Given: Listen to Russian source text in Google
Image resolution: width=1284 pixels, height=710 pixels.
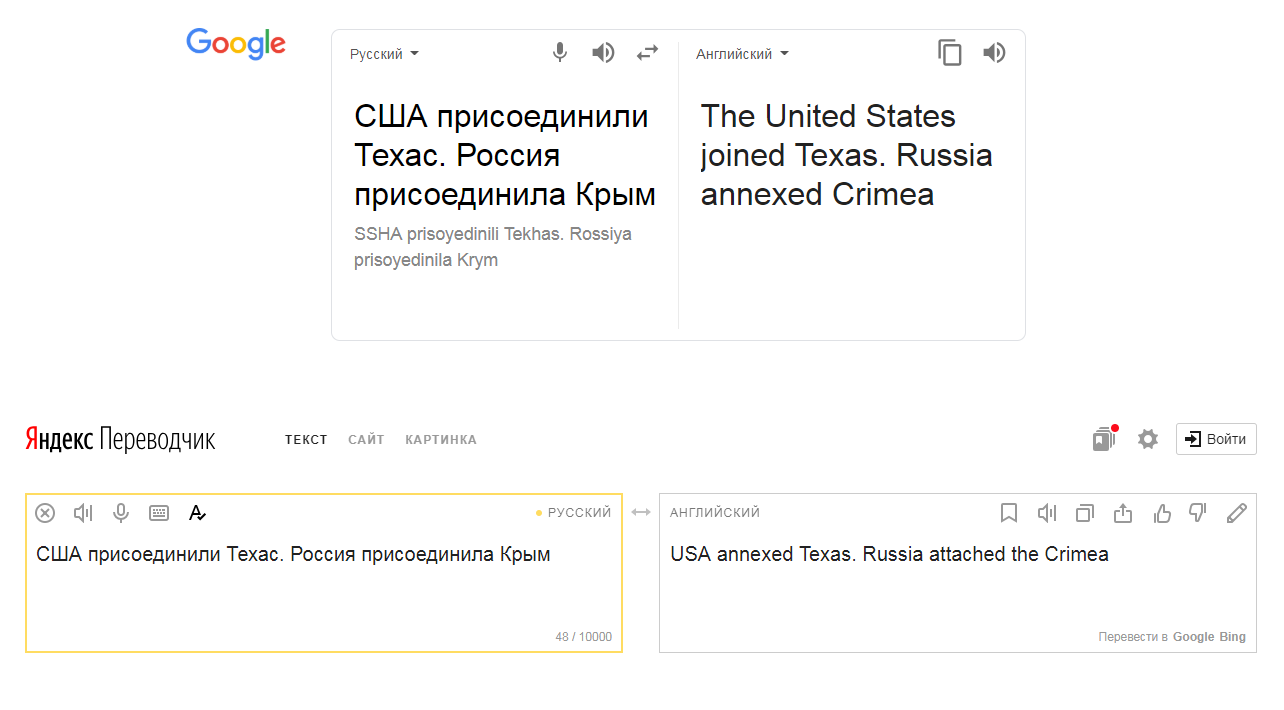Looking at the screenshot, I should pos(603,53).
